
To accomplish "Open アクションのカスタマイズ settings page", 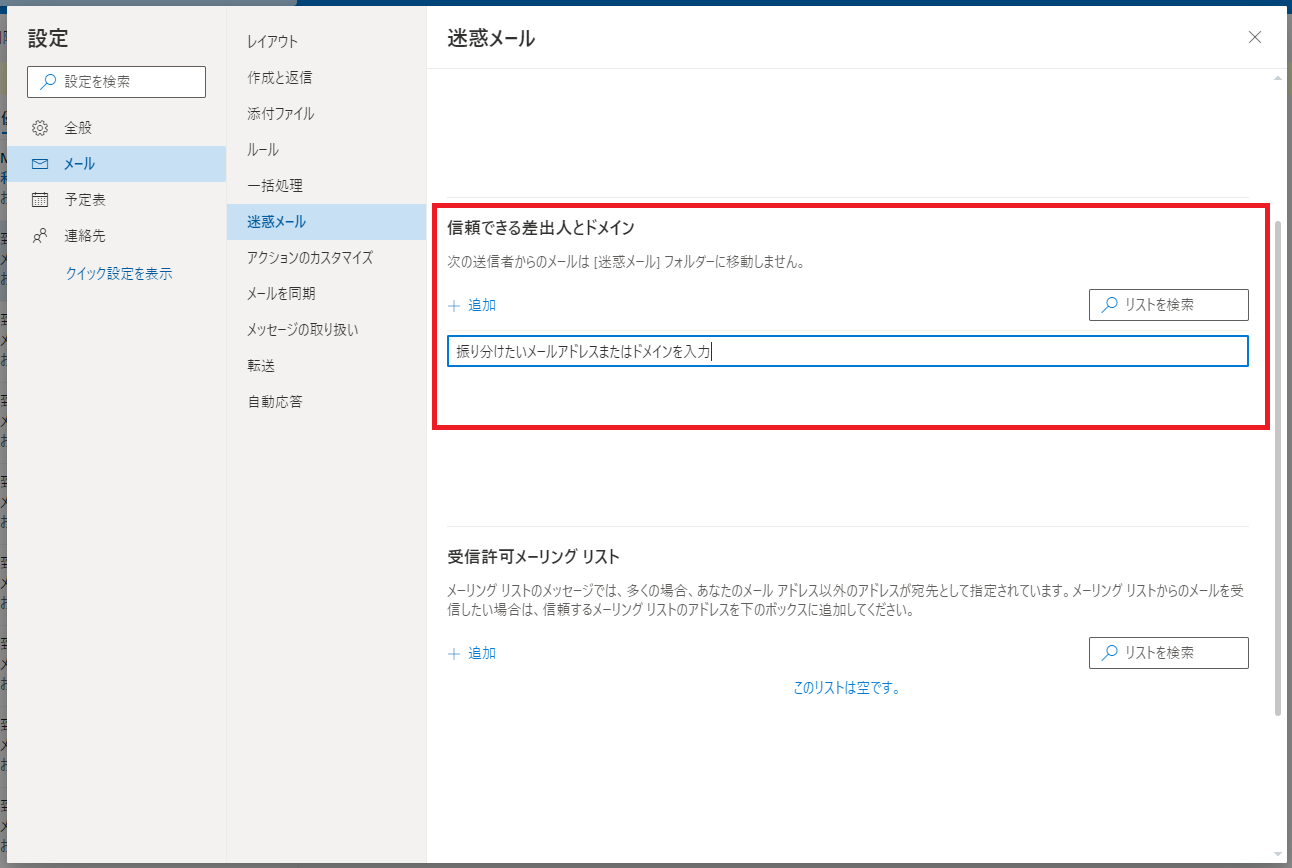I will 326,258.
